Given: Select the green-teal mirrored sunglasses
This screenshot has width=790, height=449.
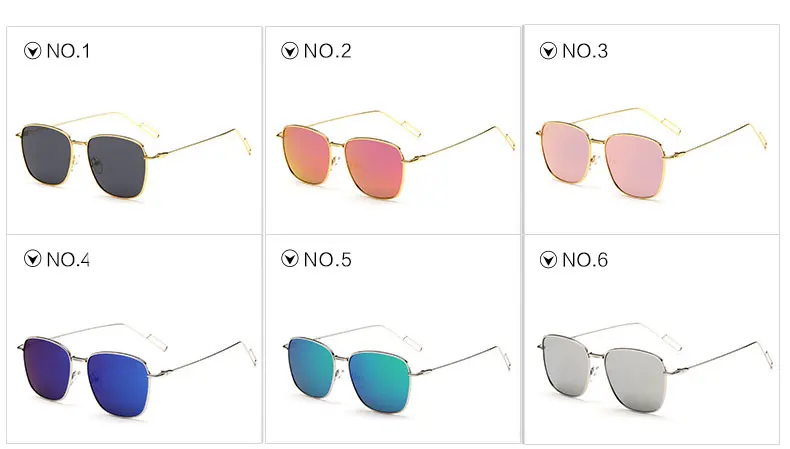Looking at the screenshot, I should 397,369.
